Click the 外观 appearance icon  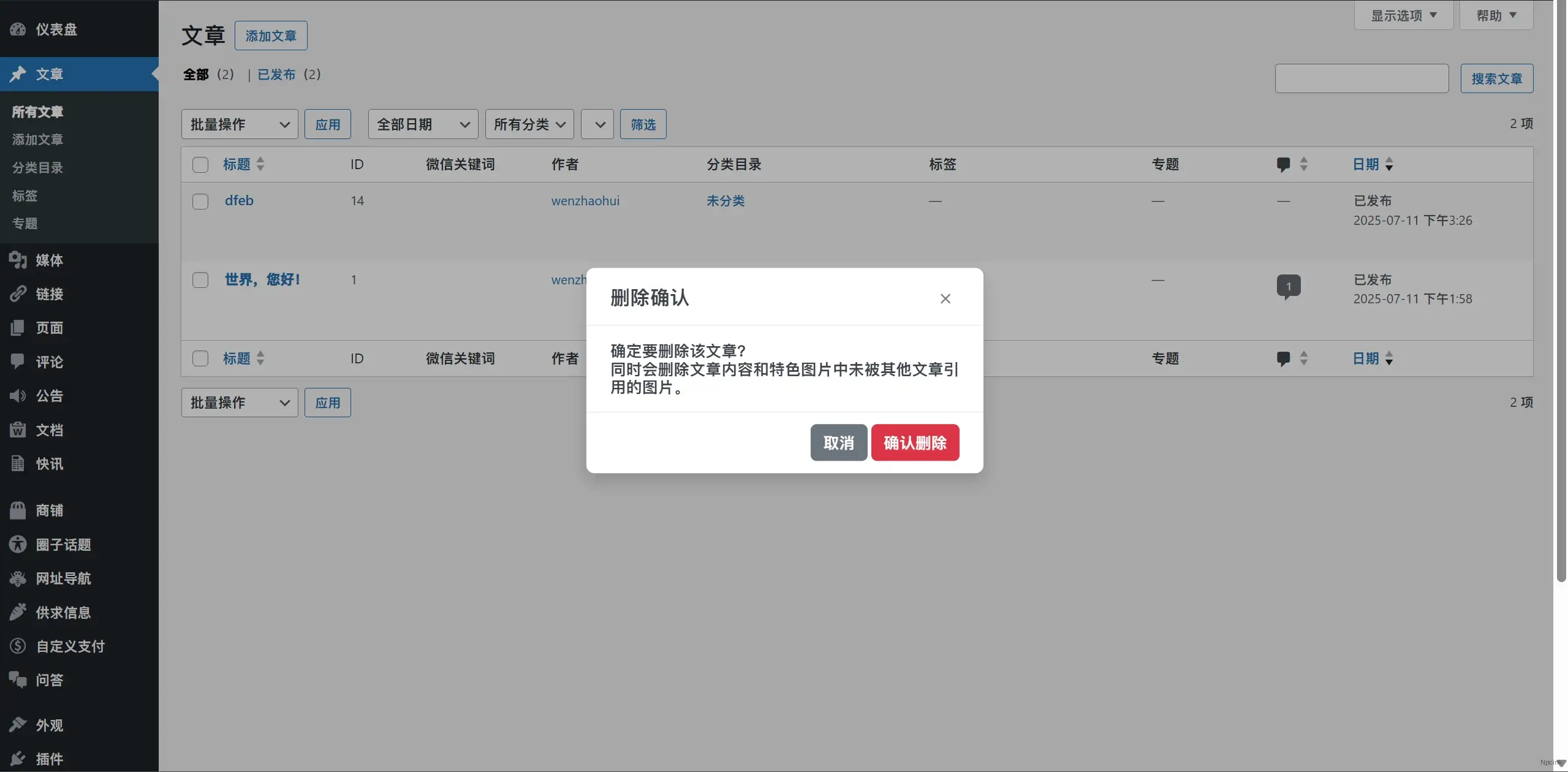click(18, 725)
